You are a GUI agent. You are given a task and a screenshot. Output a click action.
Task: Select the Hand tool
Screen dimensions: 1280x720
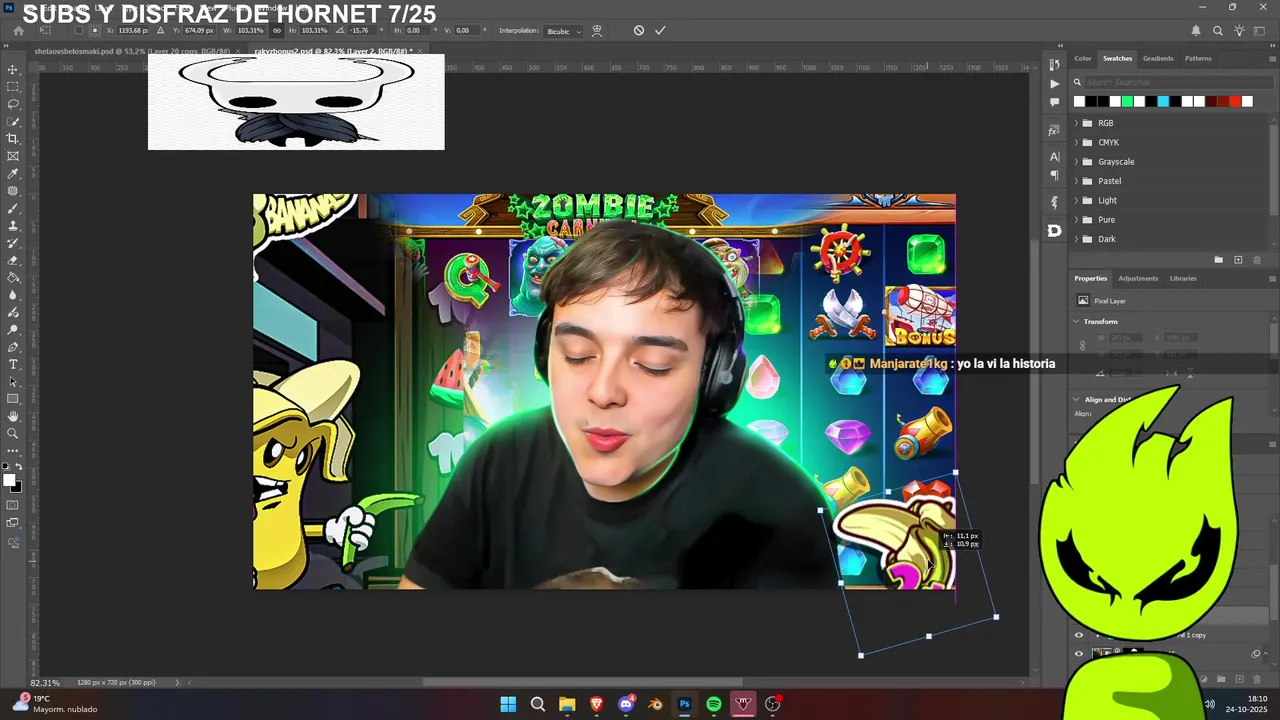pyautogui.click(x=13, y=416)
